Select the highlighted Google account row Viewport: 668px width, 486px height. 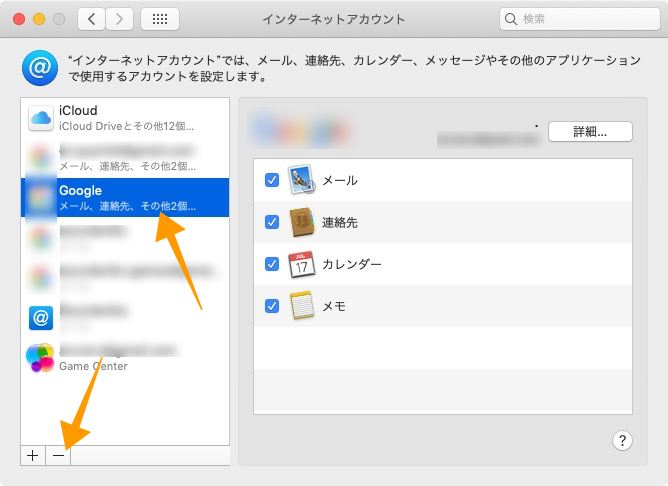pos(125,198)
